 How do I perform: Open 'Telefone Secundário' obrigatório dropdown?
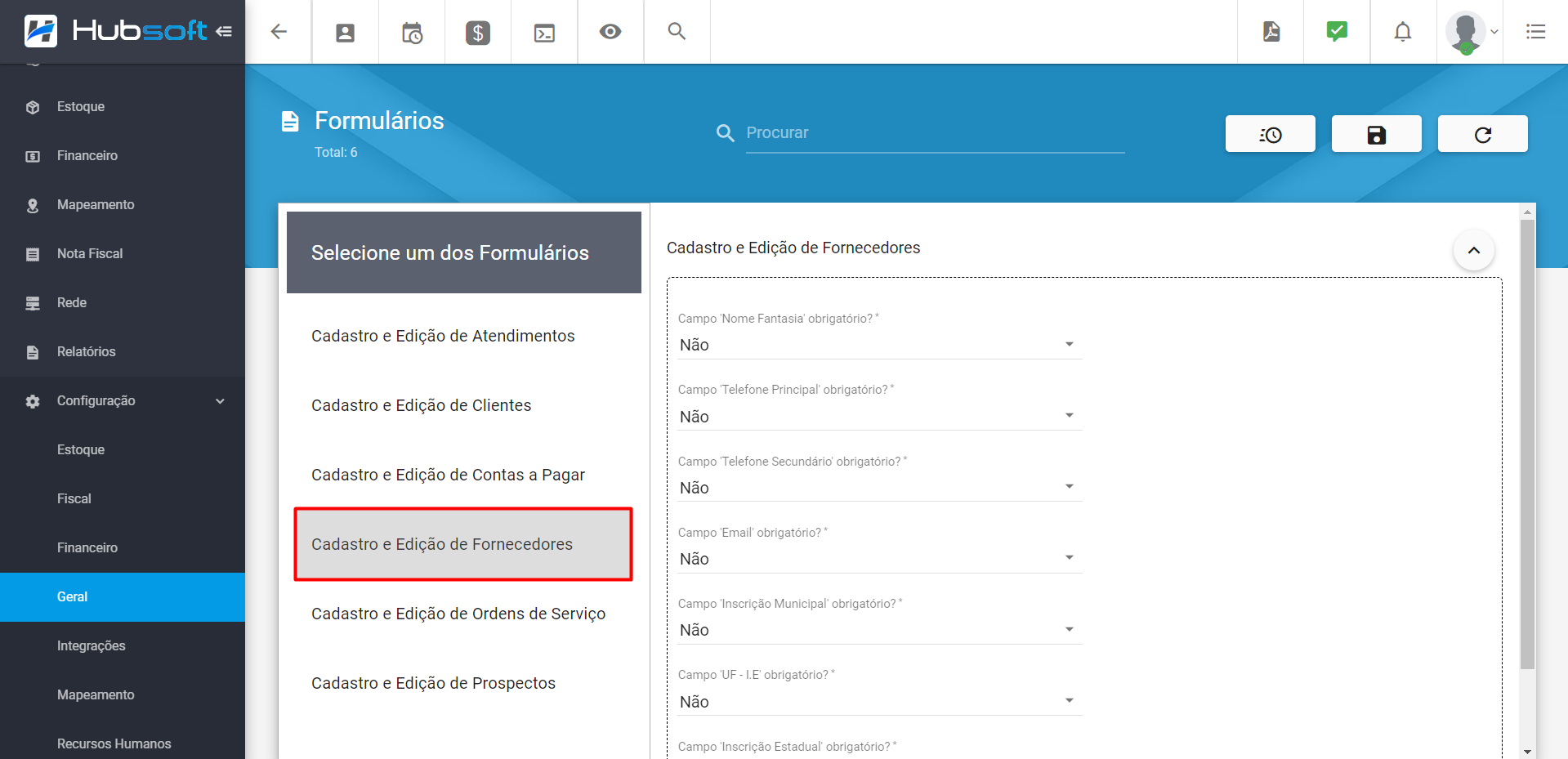coord(880,488)
